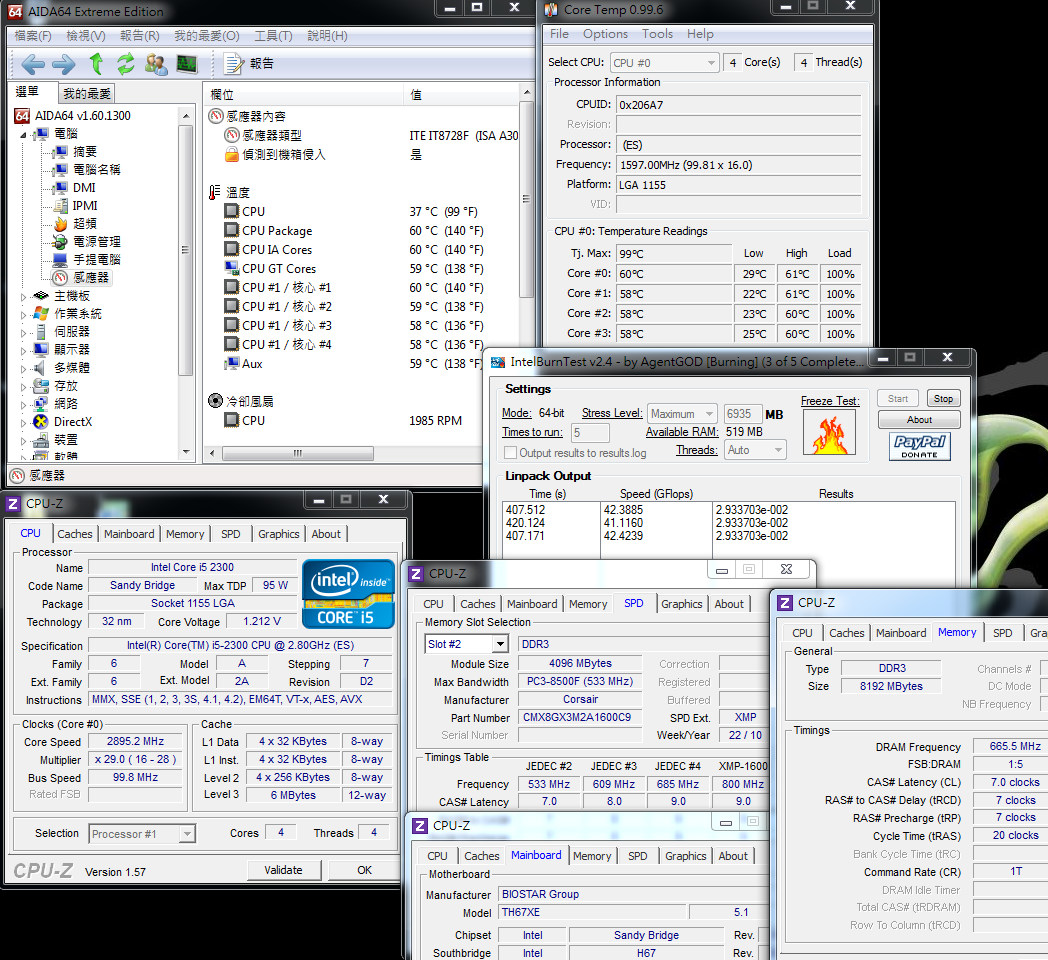This screenshot has width=1048, height=960.
Task: Refresh AIDA64 with the green arrows icon
Action: pos(126,64)
